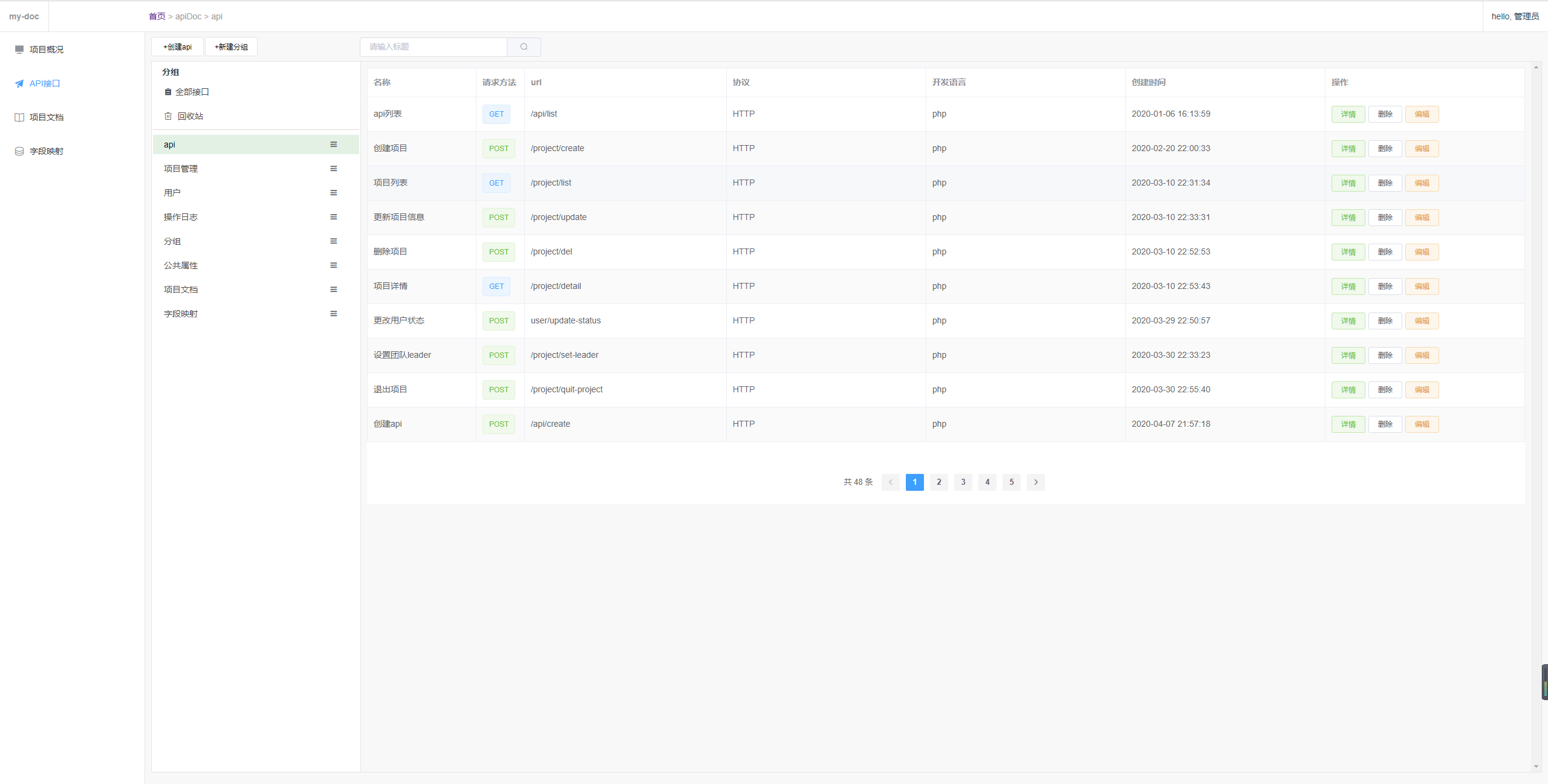The width and height of the screenshot is (1548, 784).
Task: Click 详情 for 更新项目信息 row
Action: (x=1348, y=218)
